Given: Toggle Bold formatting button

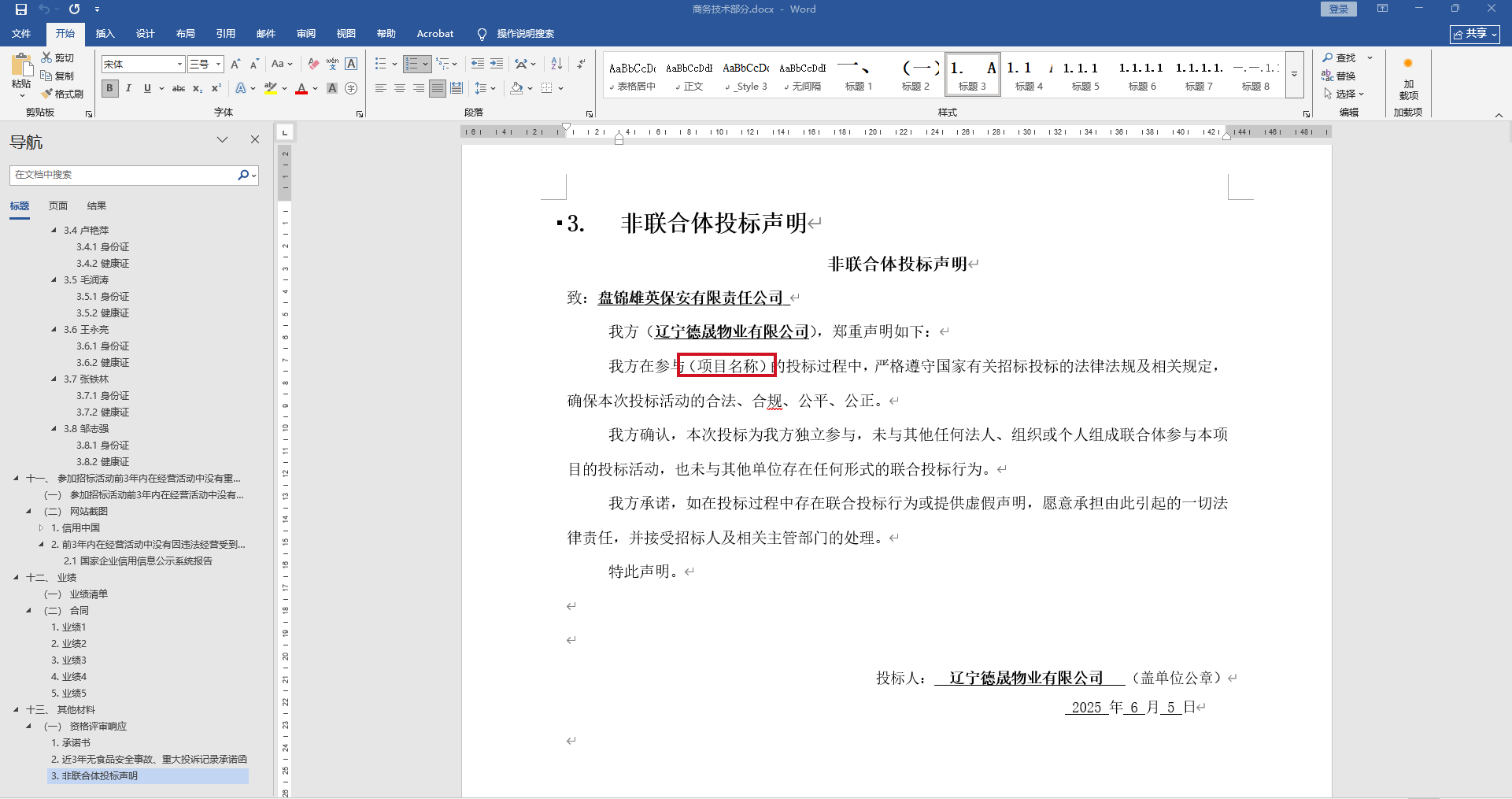Looking at the screenshot, I should click(109, 88).
